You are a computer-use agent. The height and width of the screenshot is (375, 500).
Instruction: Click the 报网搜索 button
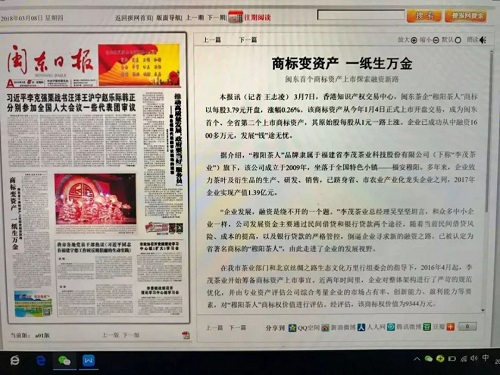[x=466, y=16]
